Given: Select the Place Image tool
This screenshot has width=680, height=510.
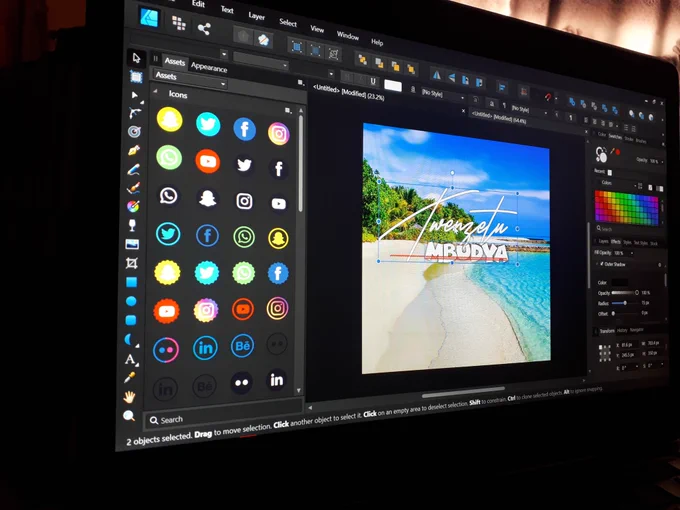Looking at the screenshot, I should click(x=132, y=244).
